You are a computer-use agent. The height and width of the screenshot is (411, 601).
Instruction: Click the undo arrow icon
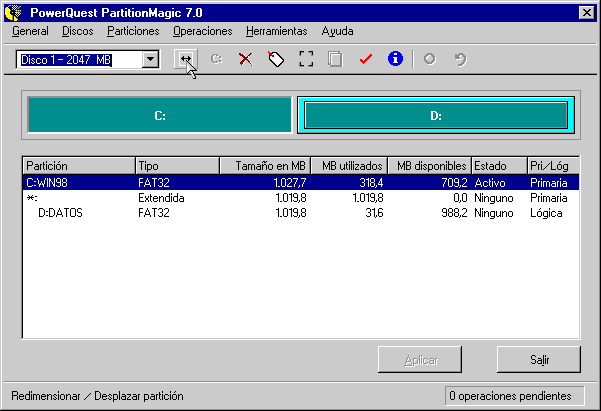[x=460, y=59]
